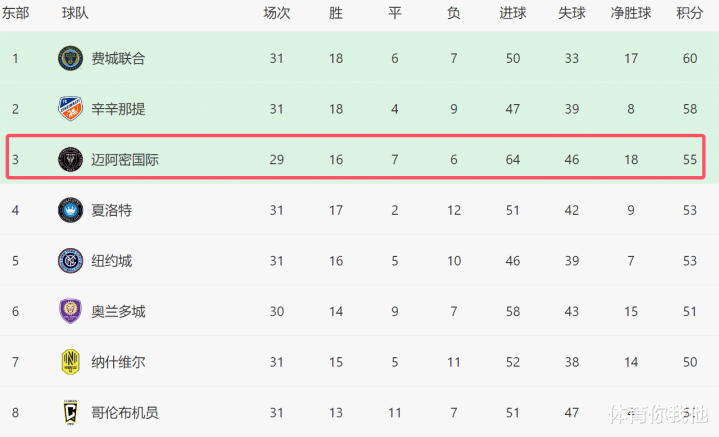Click the Inter Miami team logo
The height and width of the screenshot is (437, 719).
[x=71, y=159]
